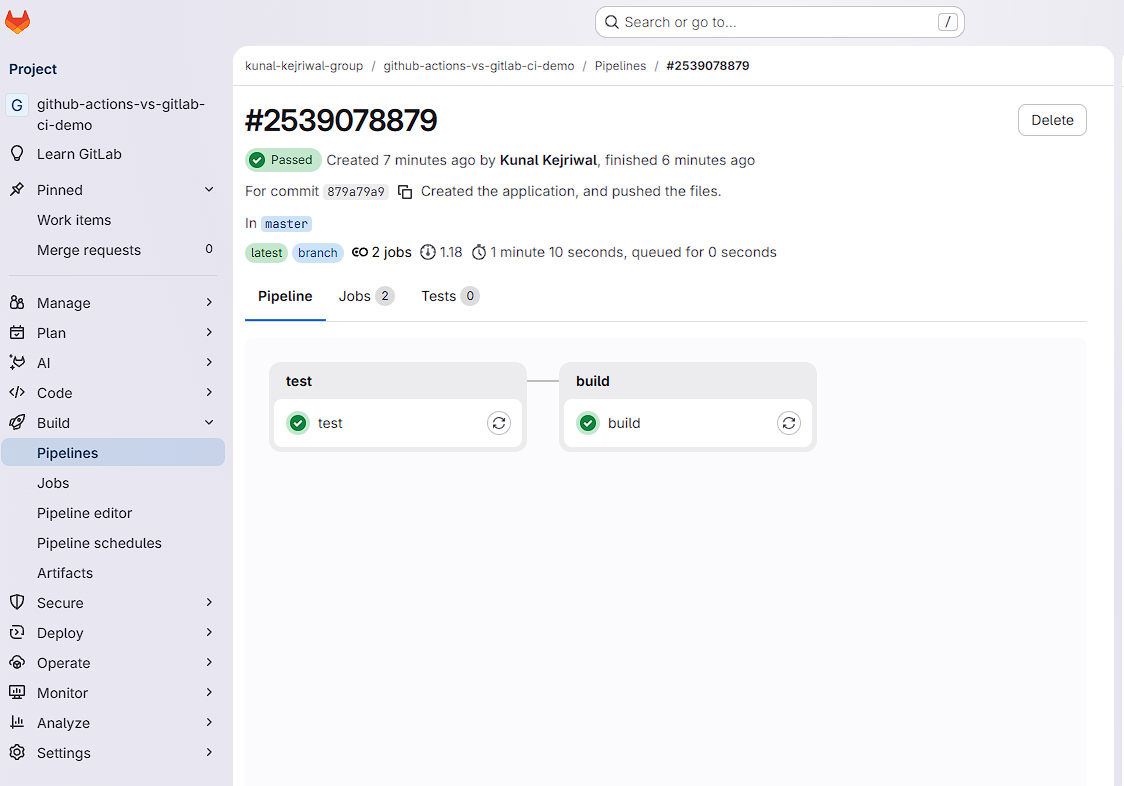Click the Build rocket icon

(17, 422)
